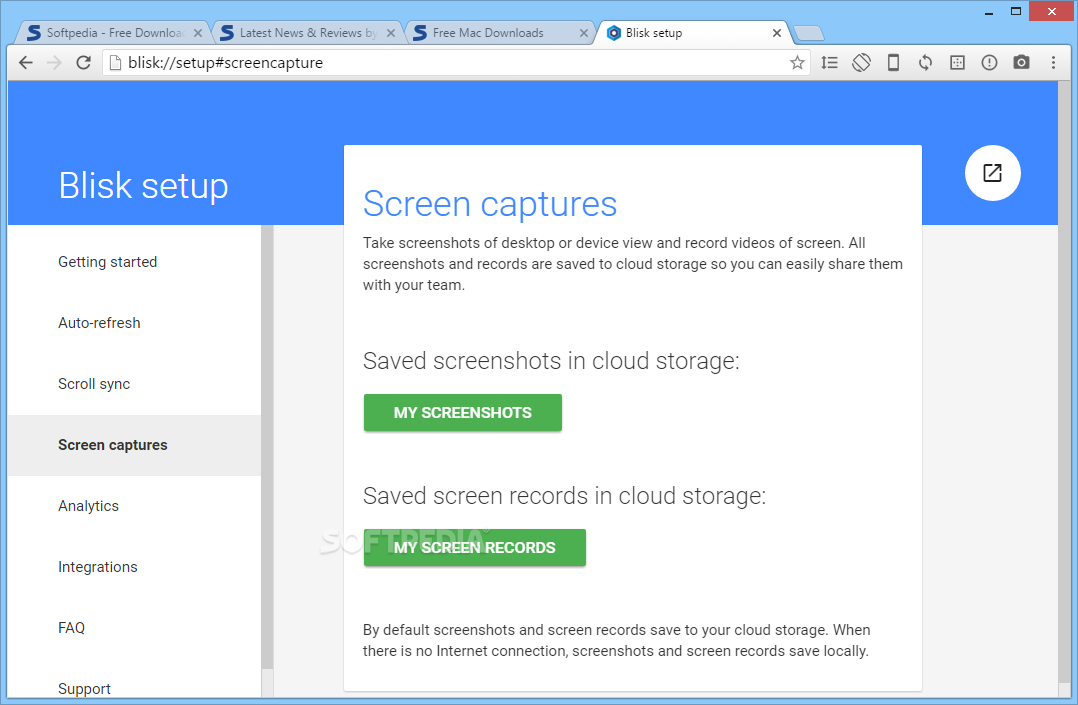Maximize the browser window
1078x705 pixels.
coord(1015,12)
